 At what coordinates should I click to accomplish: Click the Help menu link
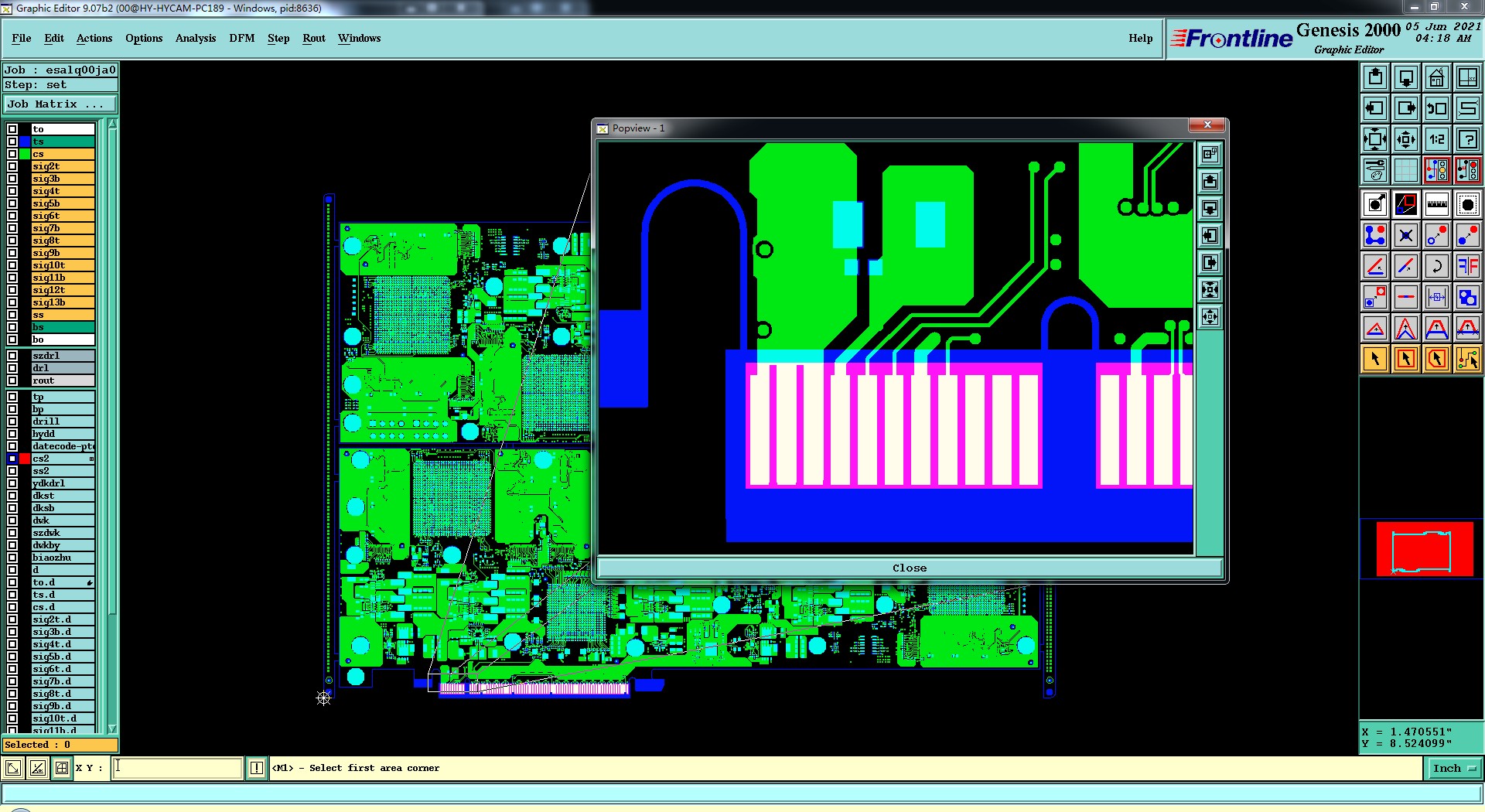(1140, 38)
